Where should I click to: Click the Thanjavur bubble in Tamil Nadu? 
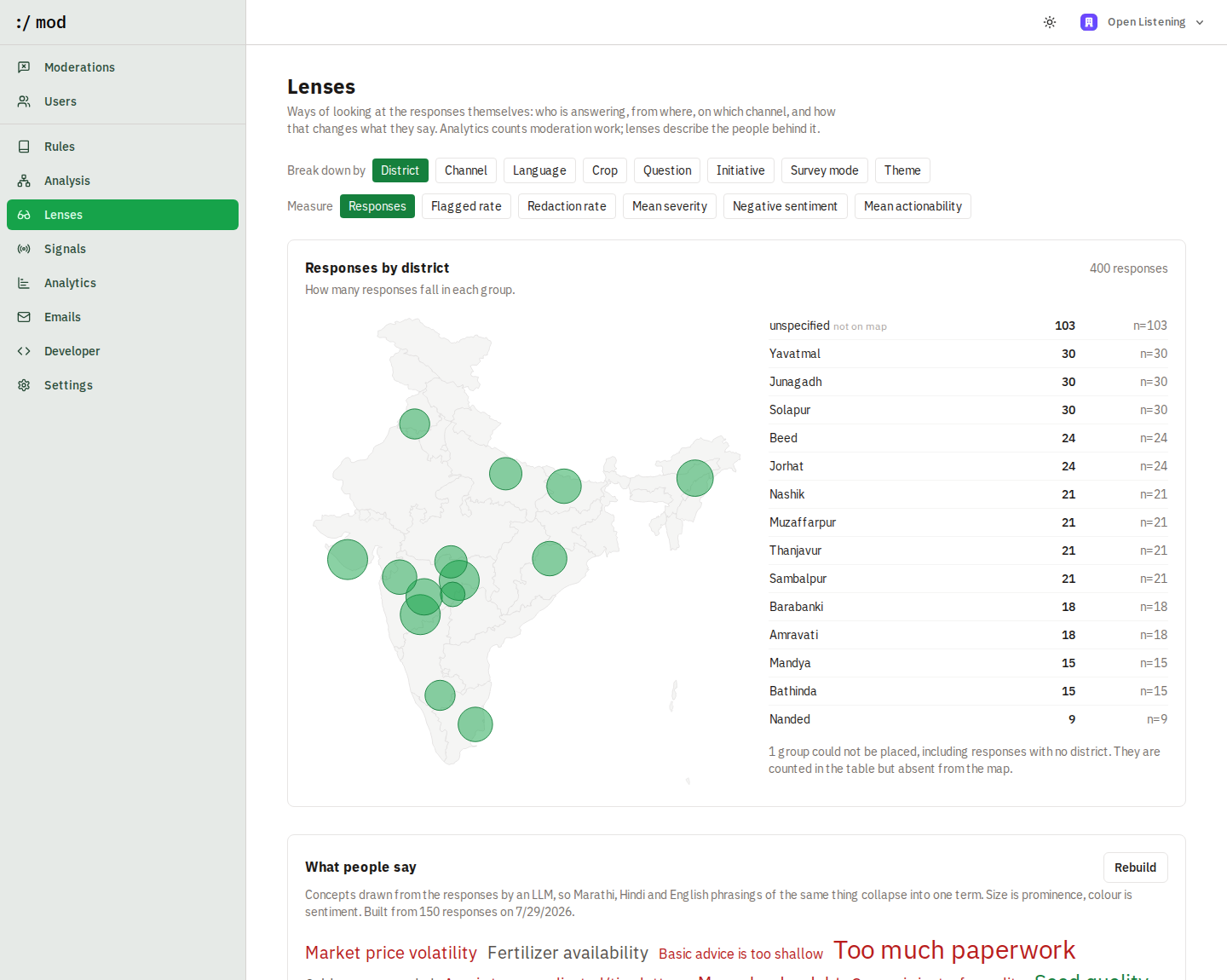(x=475, y=724)
